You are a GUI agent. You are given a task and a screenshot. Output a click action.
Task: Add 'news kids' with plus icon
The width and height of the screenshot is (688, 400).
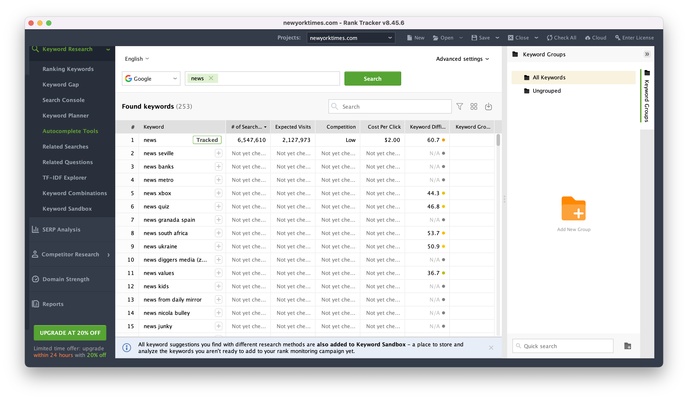pos(218,286)
